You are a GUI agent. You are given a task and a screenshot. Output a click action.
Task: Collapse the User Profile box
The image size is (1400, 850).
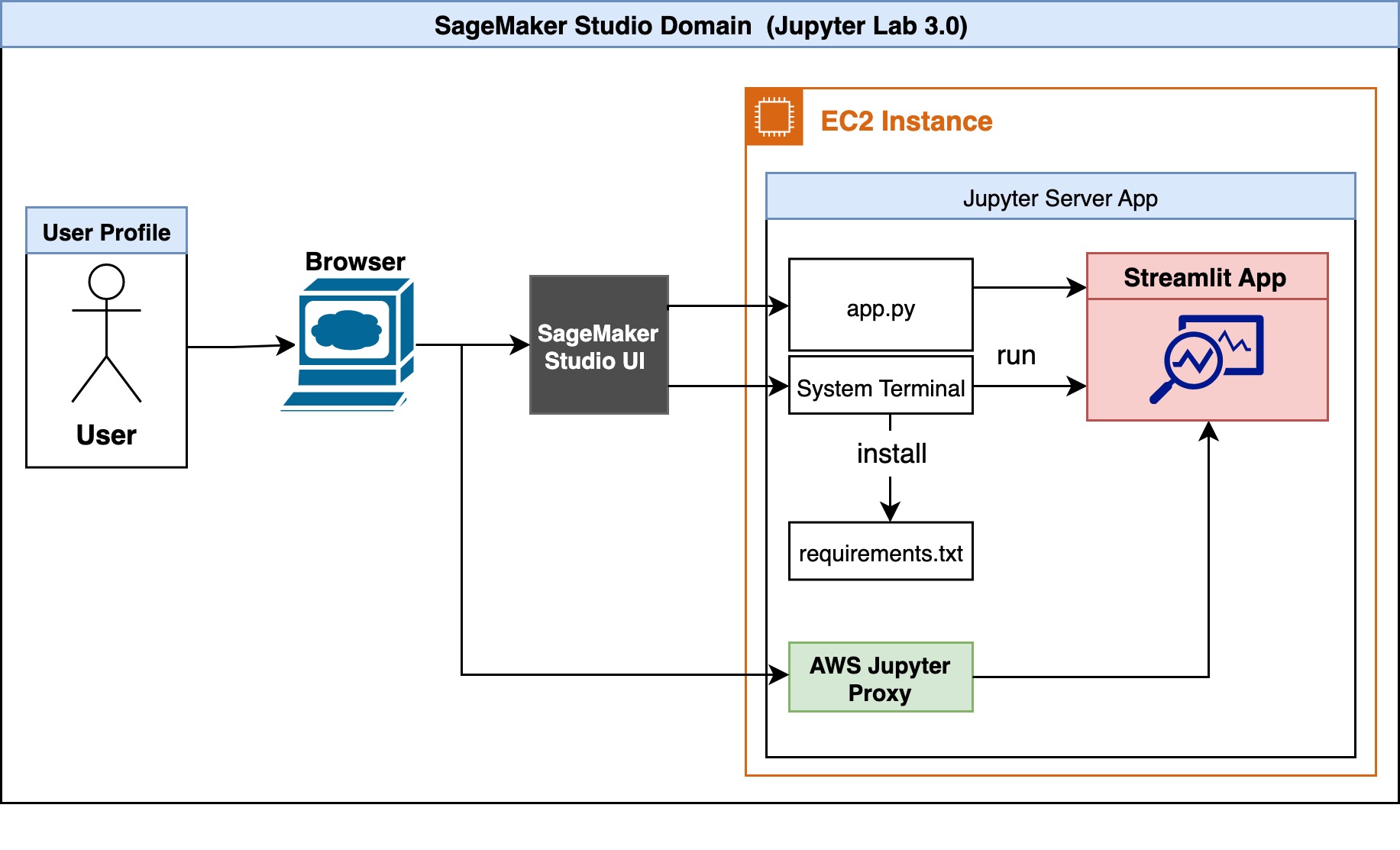(106, 231)
